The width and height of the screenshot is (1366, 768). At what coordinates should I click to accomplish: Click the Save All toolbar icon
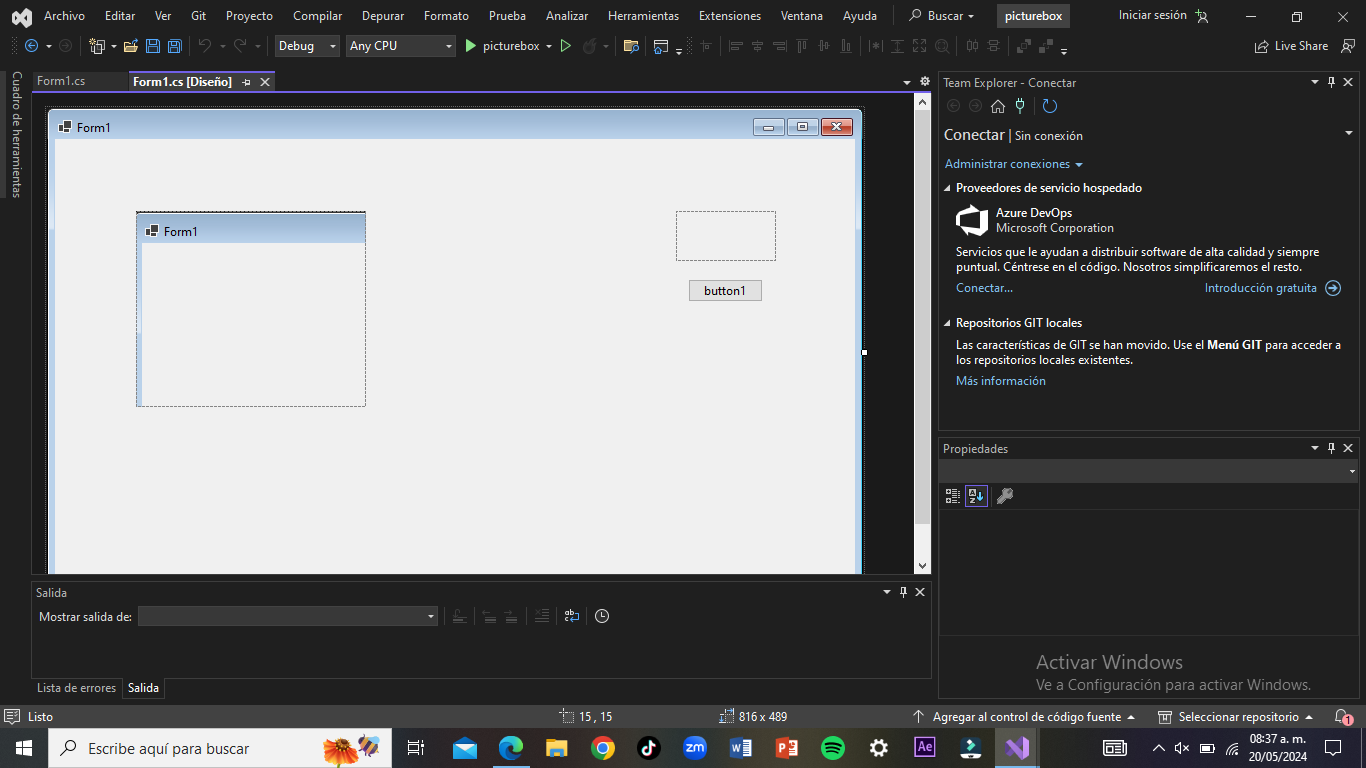click(175, 46)
